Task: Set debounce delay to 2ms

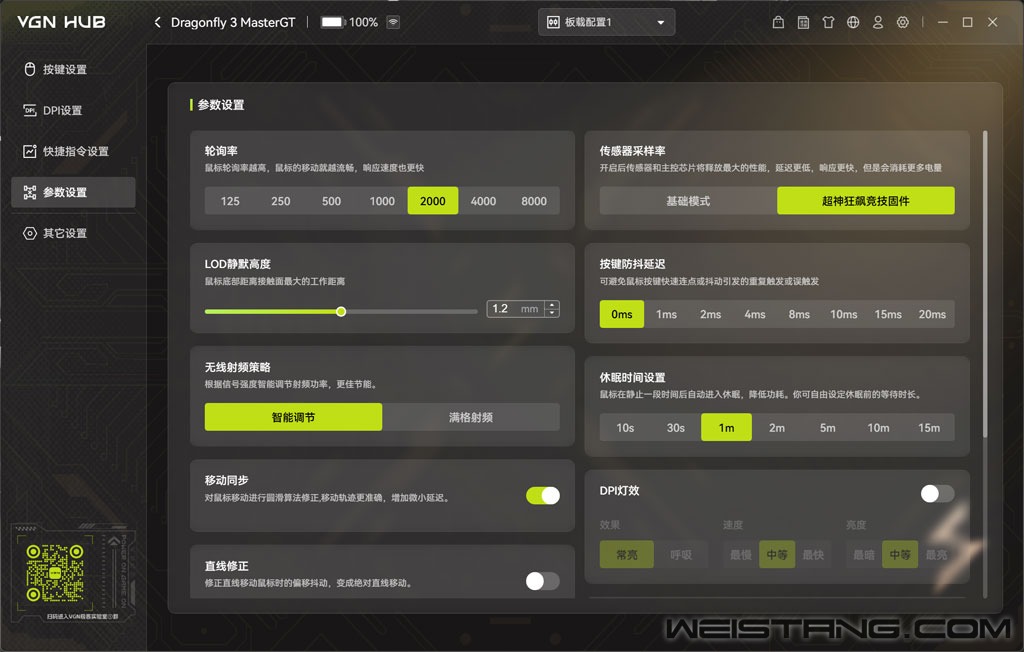Action: coord(711,314)
